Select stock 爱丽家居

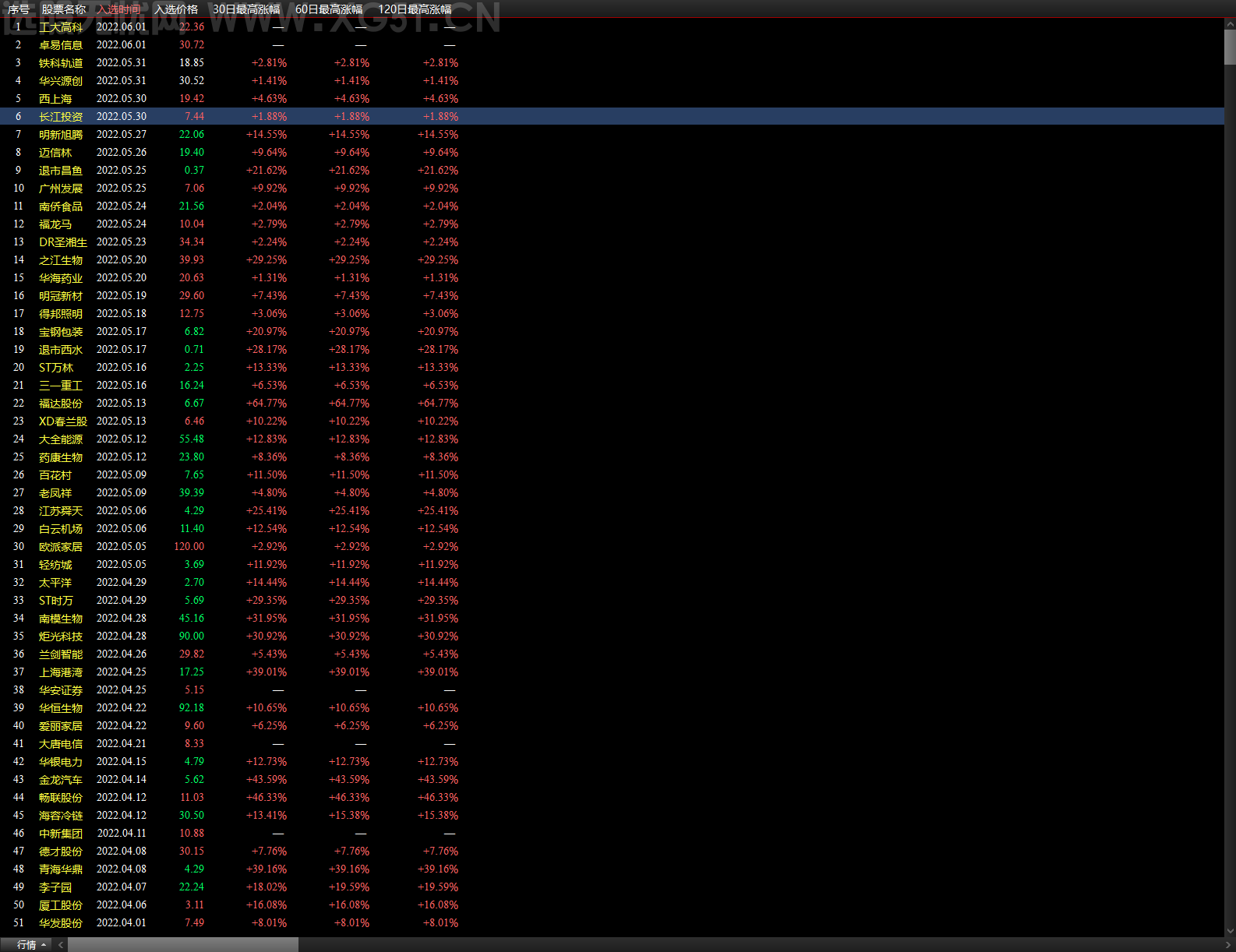click(61, 726)
